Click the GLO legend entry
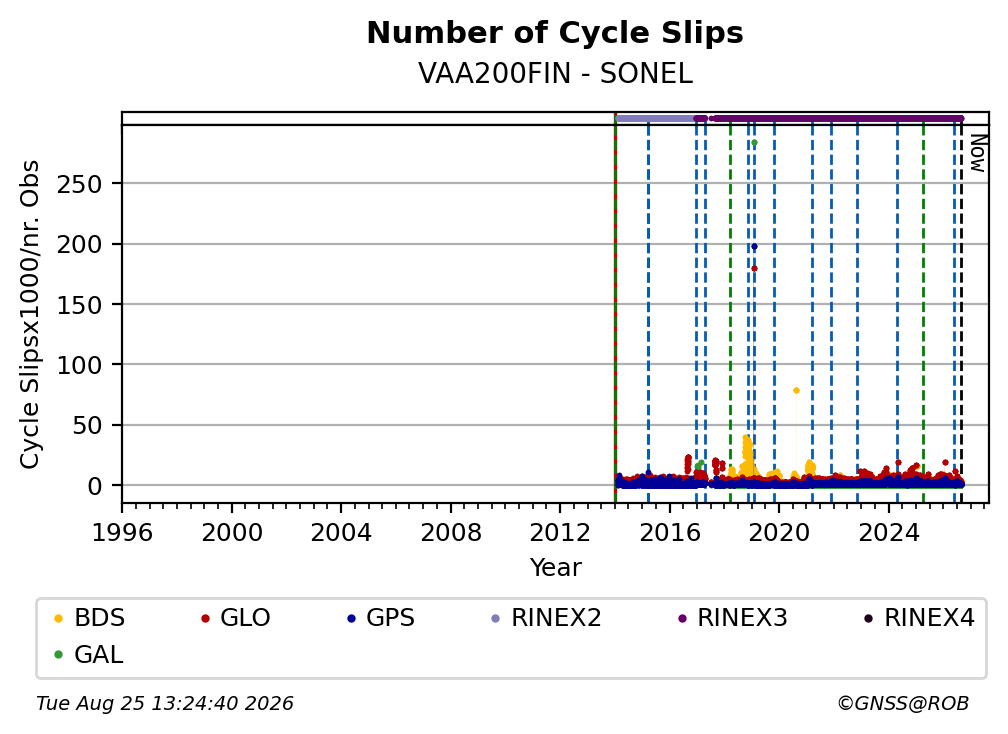This screenshot has height=734, width=1008. 236,618
